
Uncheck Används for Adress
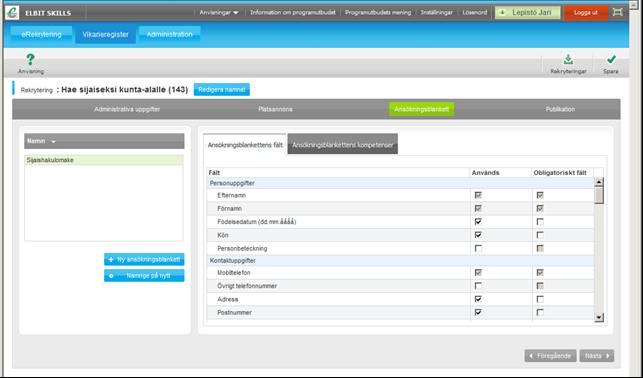point(478,299)
